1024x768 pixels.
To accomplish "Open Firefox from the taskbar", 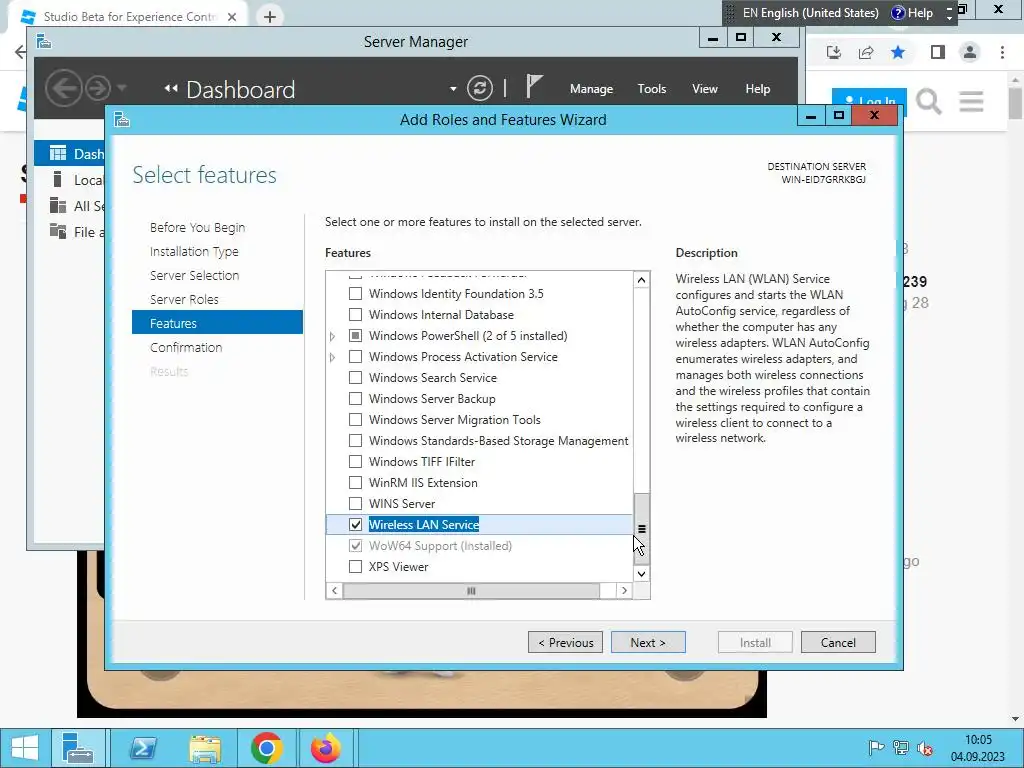I will [325, 748].
